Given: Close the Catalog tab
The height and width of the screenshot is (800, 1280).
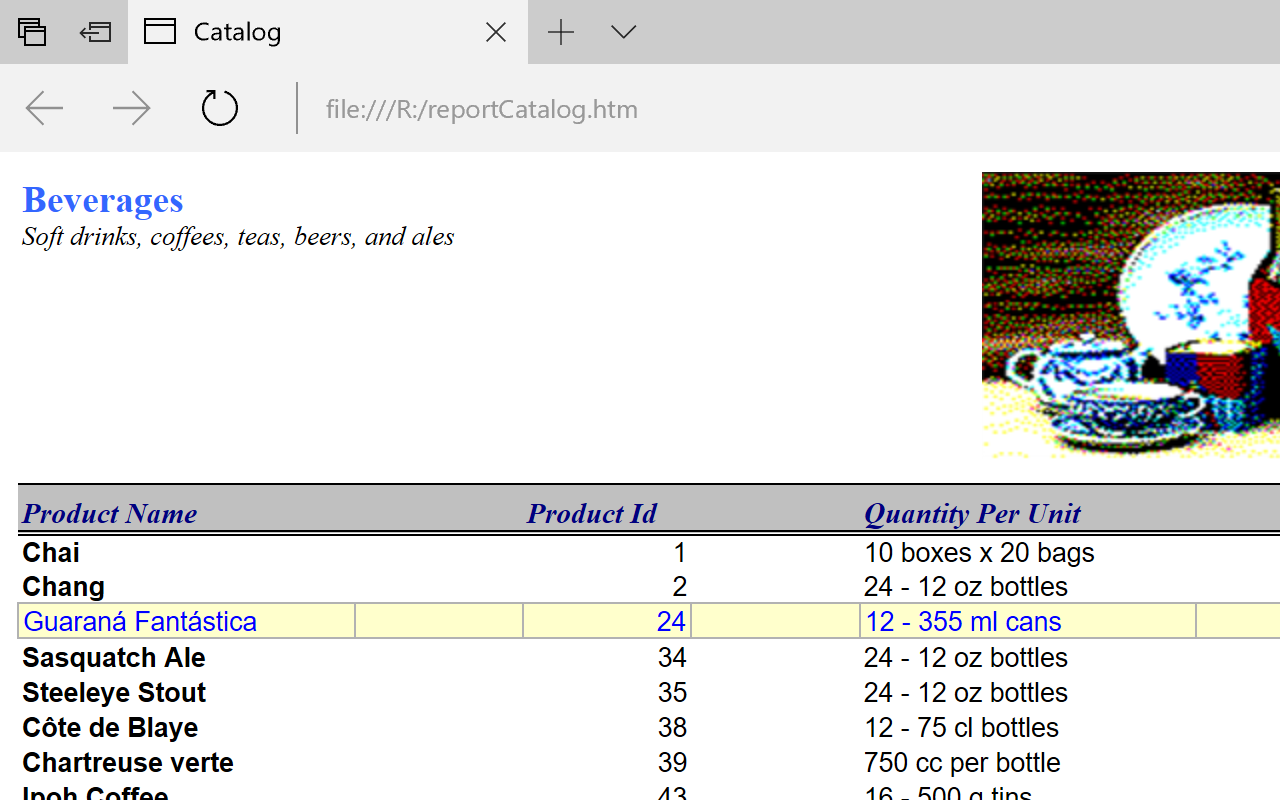Looking at the screenshot, I should click(x=495, y=32).
